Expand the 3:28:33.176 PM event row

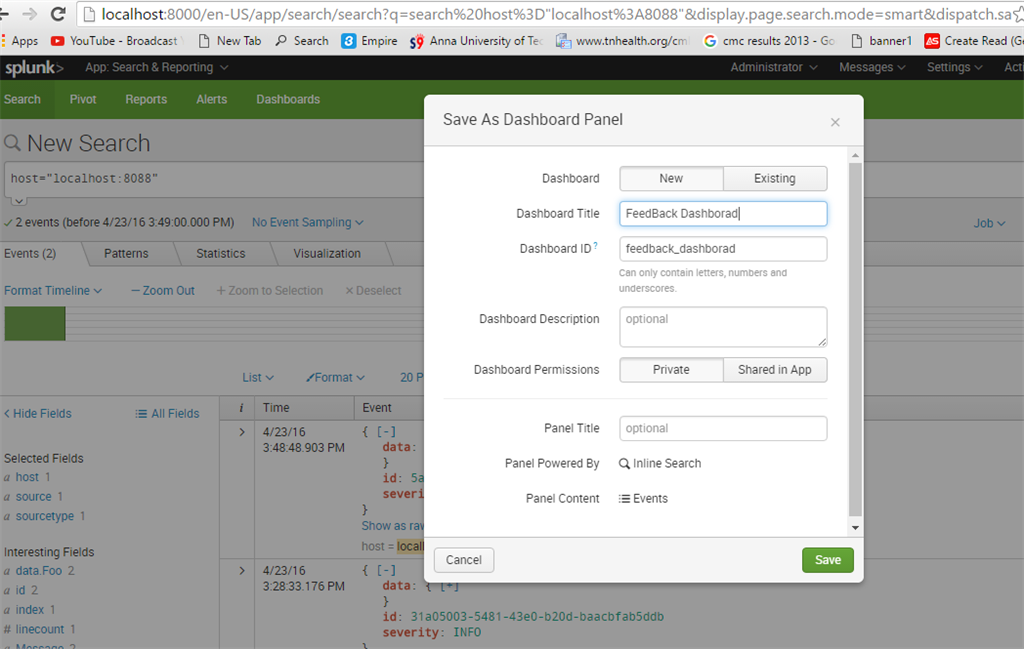(242, 571)
